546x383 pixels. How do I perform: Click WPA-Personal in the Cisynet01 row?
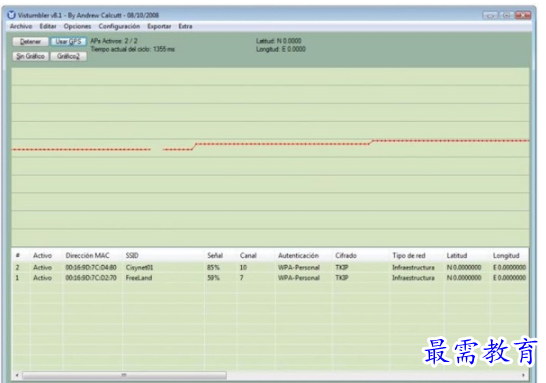298,267
